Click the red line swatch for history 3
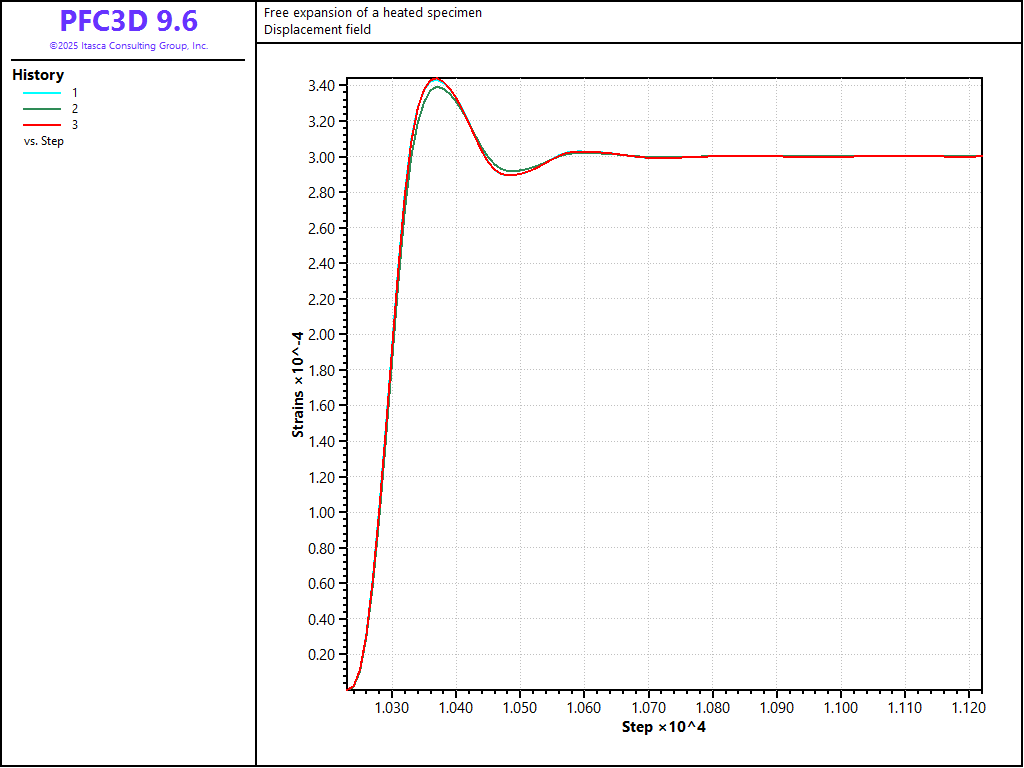 tap(42, 124)
